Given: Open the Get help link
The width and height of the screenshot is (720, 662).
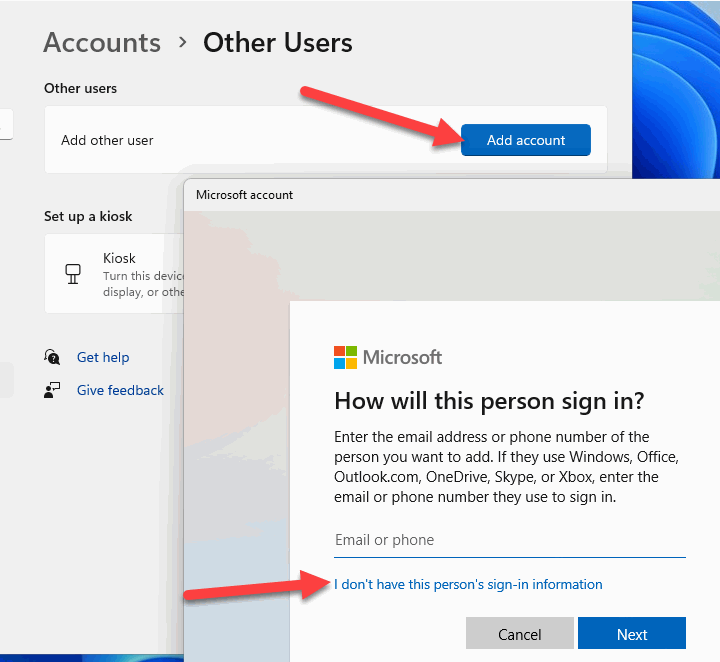Looking at the screenshot, I should (x=103, y=357).
